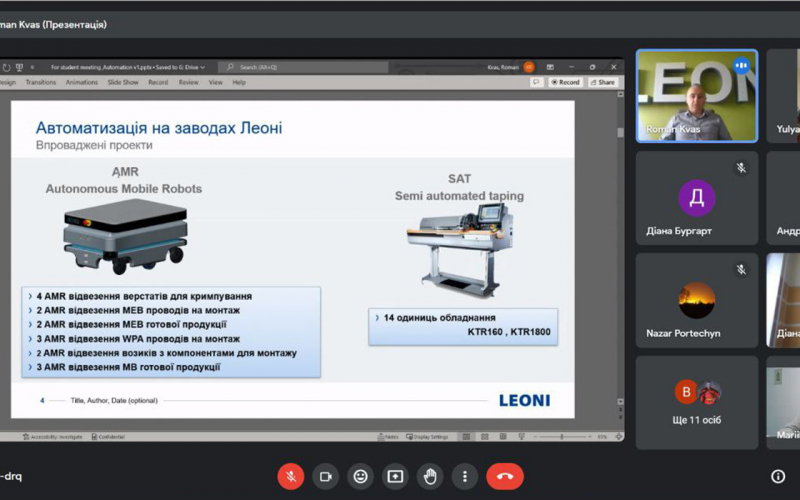Click the redo/repeat icon in quick access
This screenshot has height=500, width=800.
pos(6,67)
